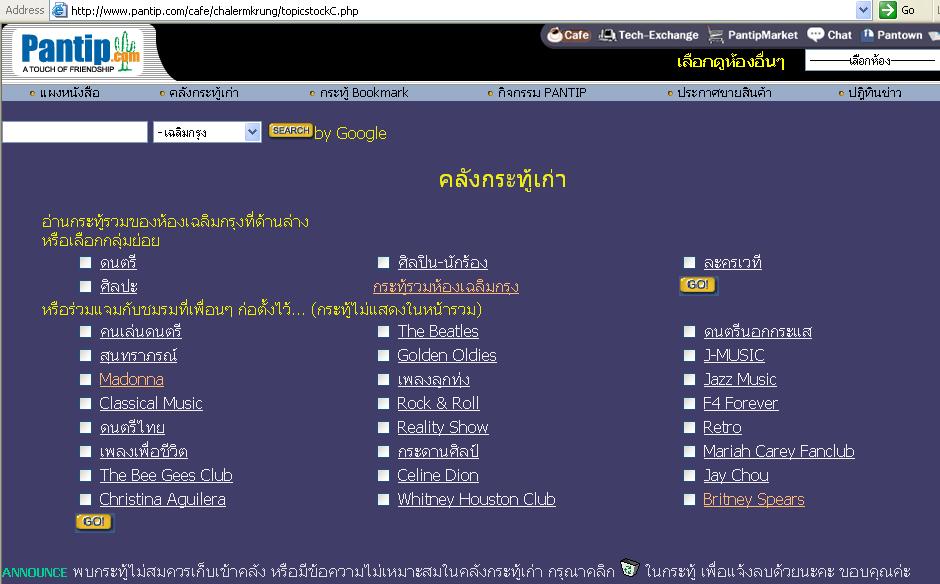Tick the ดนตรี checkbox
This screenshot has height=584, width=940.
point(86,262)
